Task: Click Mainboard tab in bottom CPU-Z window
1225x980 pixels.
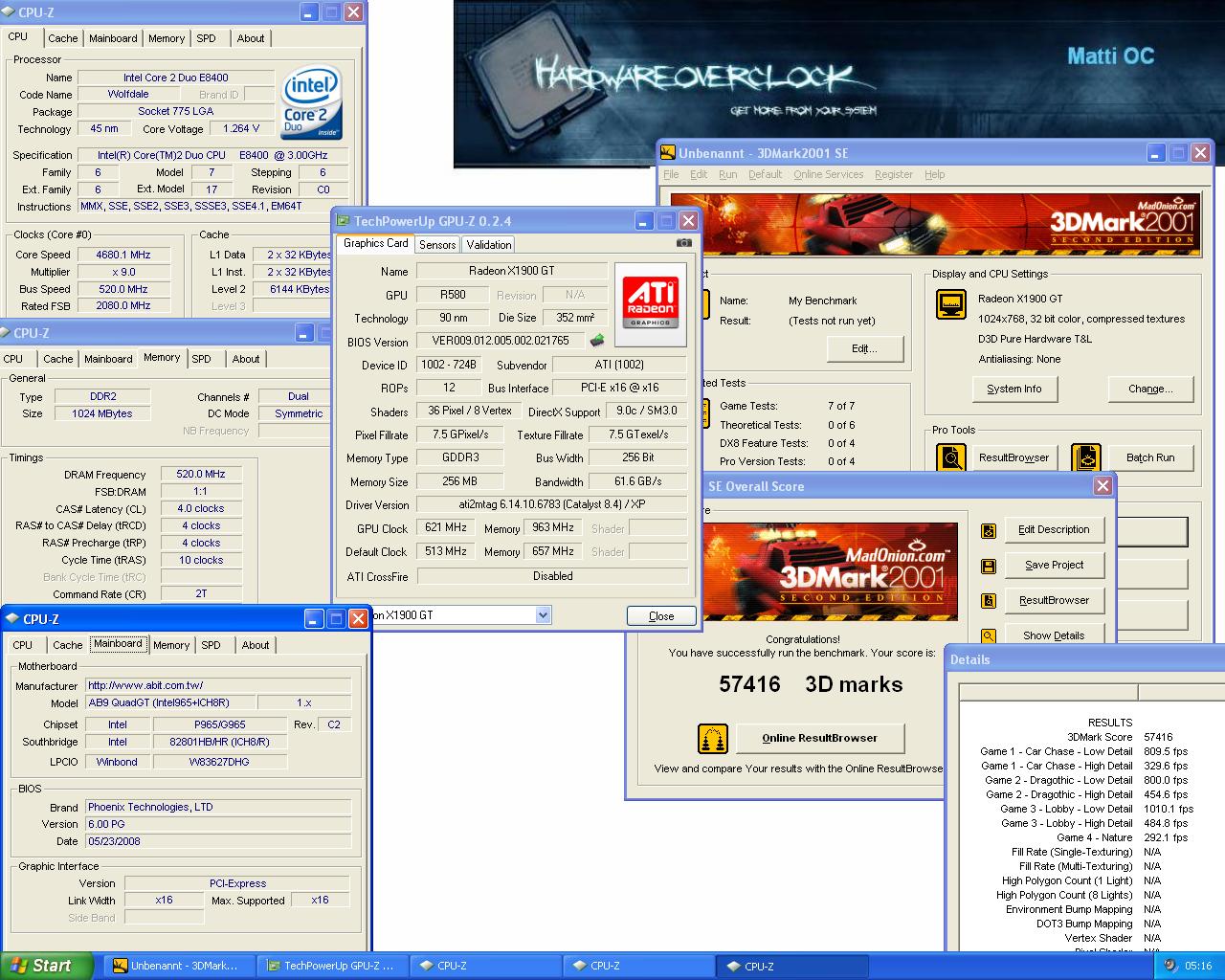Action: (x=118, y=644)
